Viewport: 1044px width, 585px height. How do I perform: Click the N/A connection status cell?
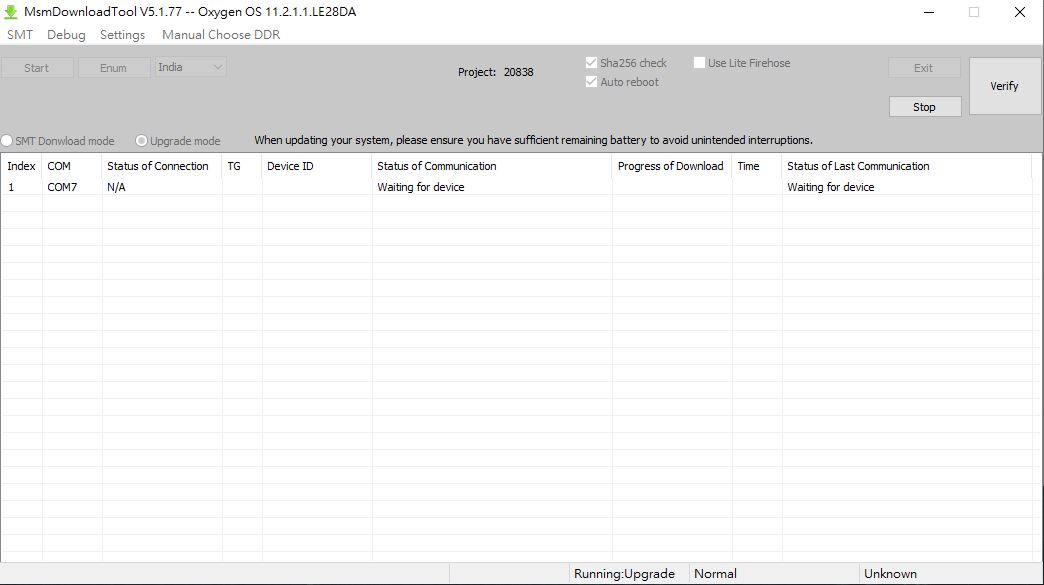click(x=162, y=187)
